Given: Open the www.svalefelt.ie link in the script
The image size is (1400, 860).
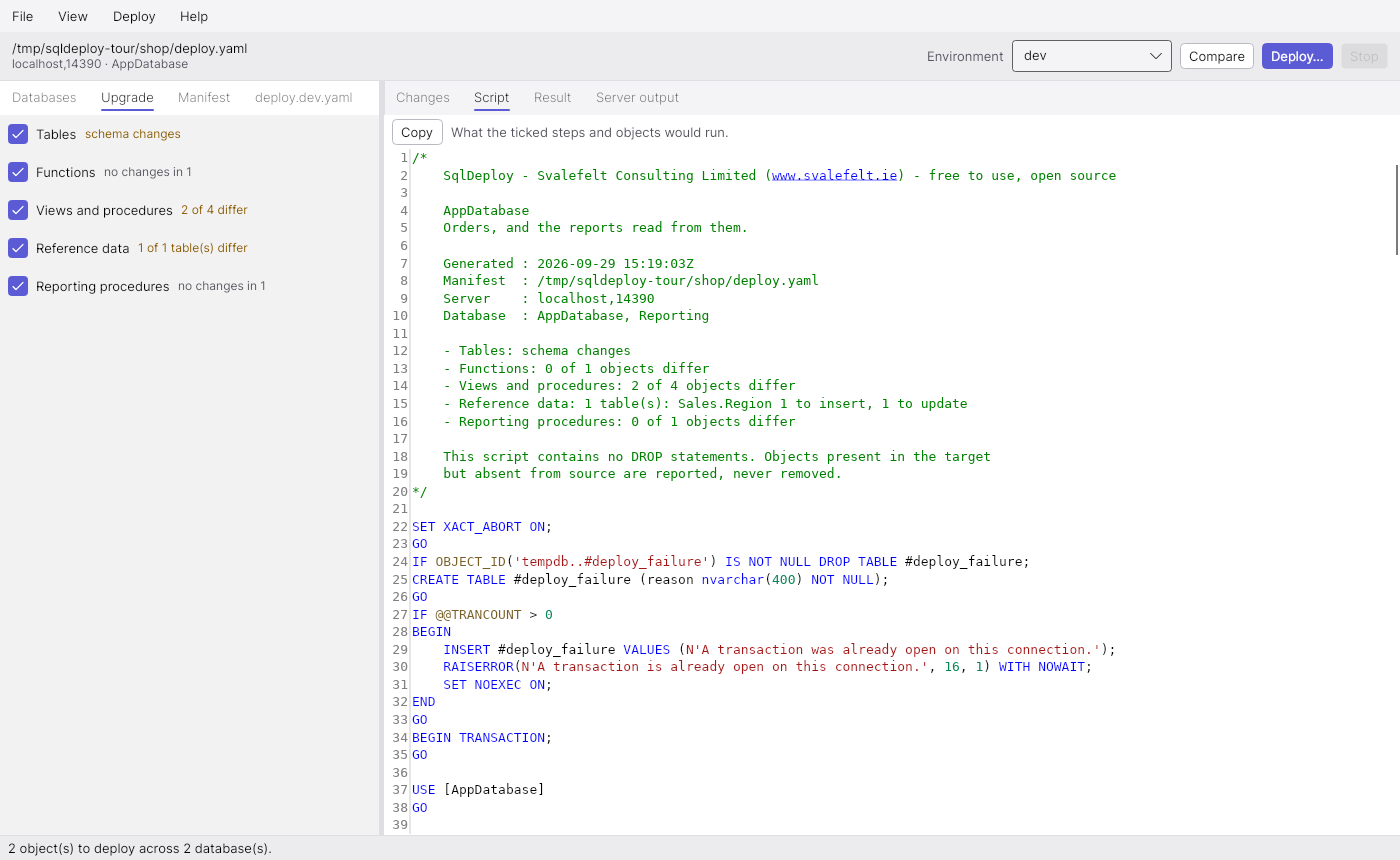Looking at the screenshot, I should [835, 176].
